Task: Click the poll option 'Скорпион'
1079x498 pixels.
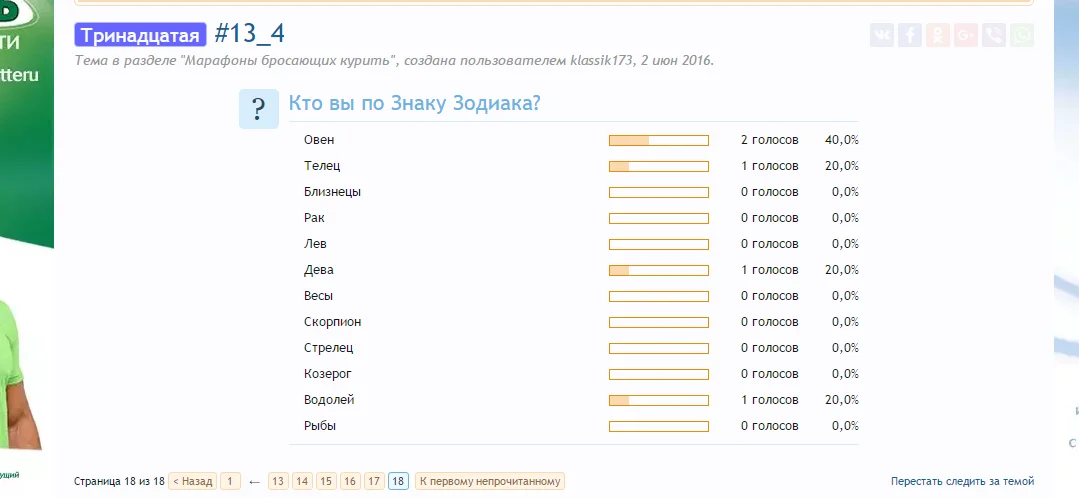Action: (x=332, y=322)
